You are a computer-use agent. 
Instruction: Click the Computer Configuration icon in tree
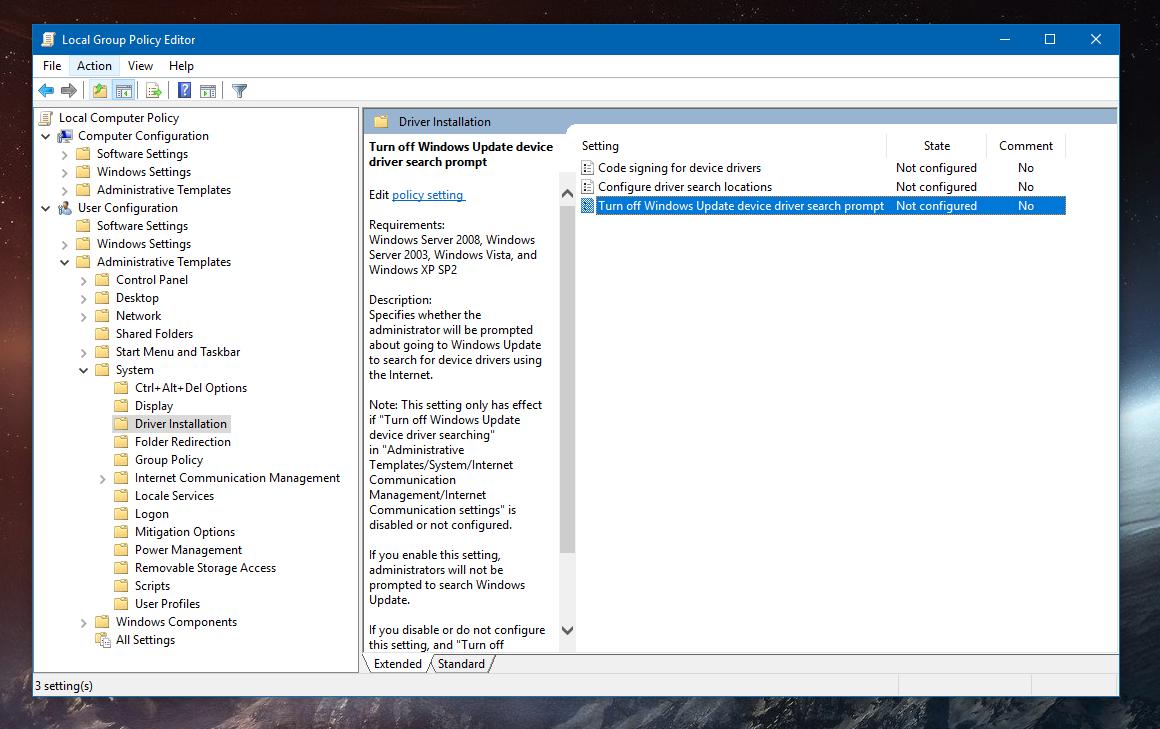coord(65,136)
